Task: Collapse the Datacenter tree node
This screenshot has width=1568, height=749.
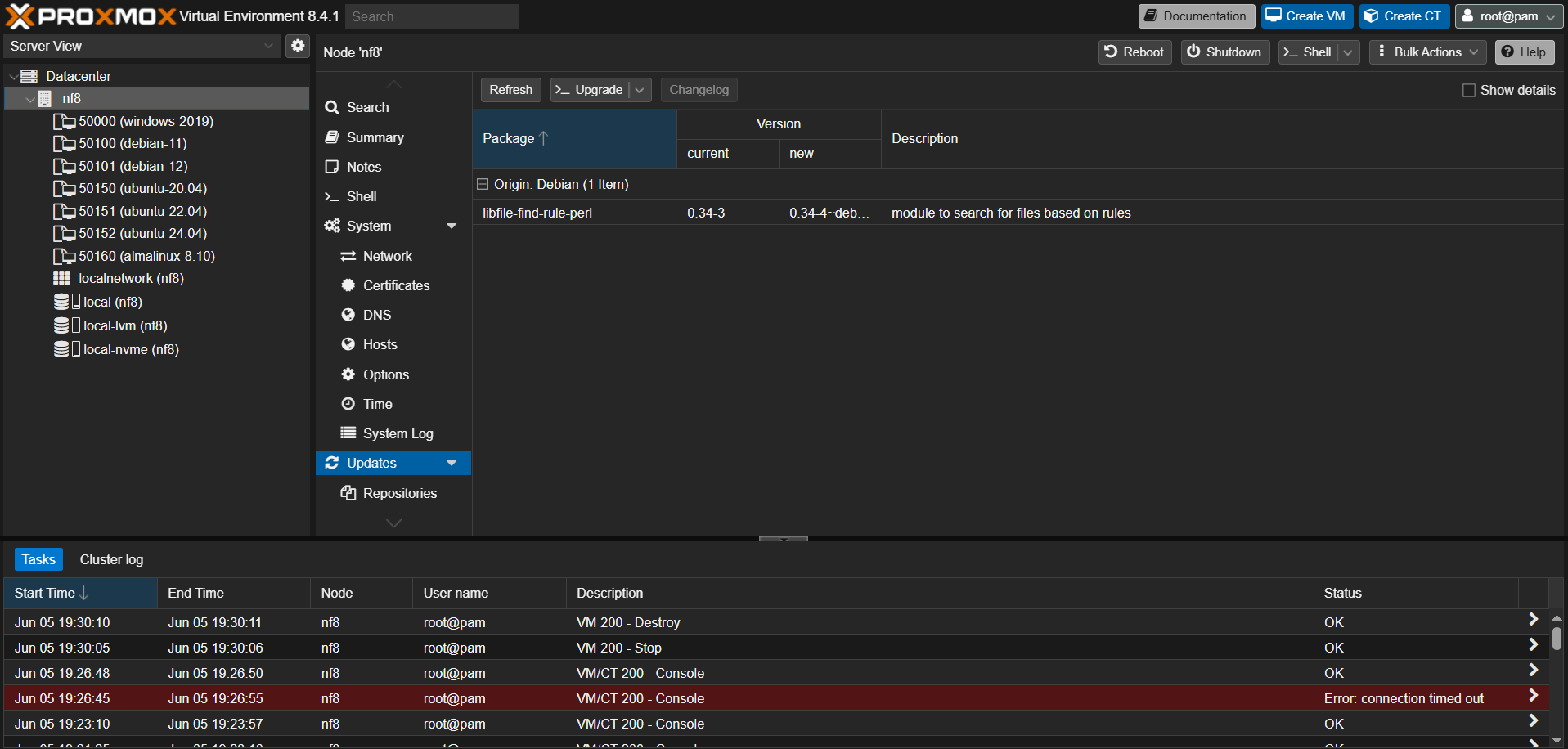Action: tap(13, 76)
